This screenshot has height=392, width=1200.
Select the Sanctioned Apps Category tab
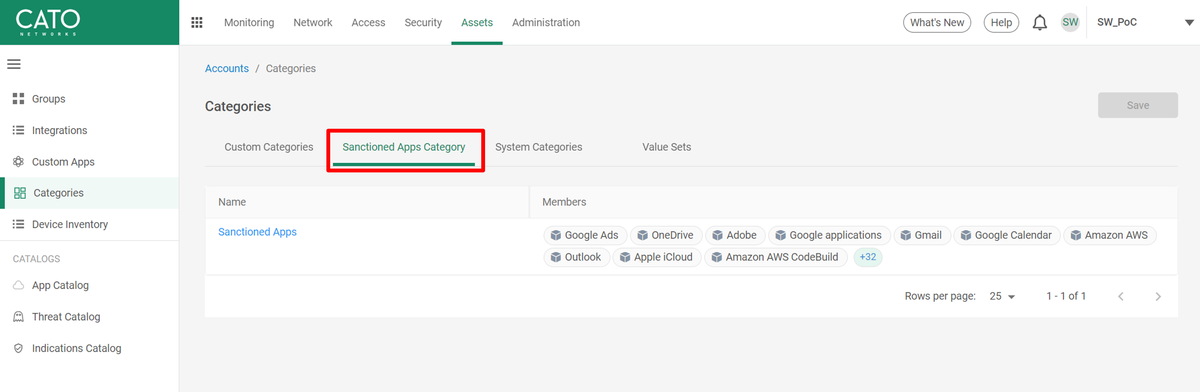404,147
